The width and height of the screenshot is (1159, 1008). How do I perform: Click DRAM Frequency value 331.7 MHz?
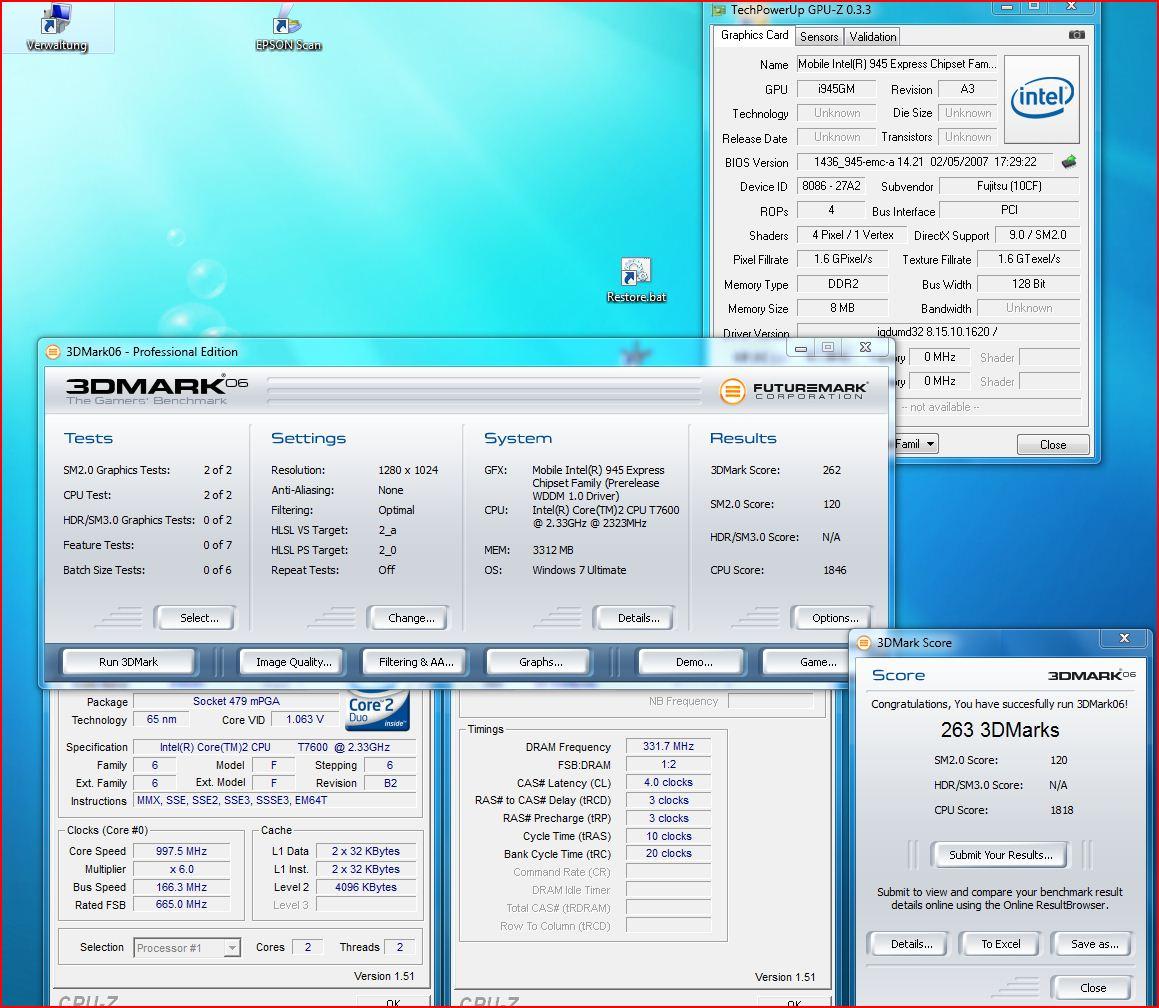(668, 746)
